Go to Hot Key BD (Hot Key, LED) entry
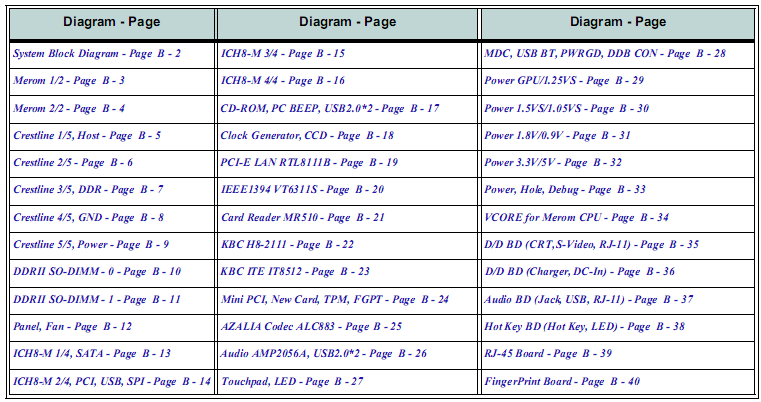Image resolution: width=761 pixels, height=402 pixels. click(x=584, y=327)
